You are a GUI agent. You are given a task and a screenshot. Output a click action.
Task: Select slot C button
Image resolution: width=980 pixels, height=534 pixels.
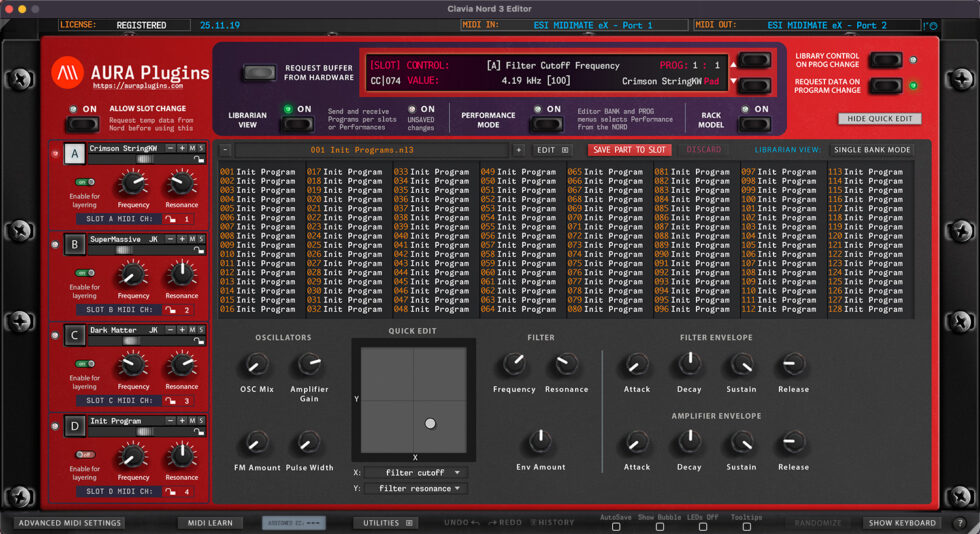[x=74, y=335]
